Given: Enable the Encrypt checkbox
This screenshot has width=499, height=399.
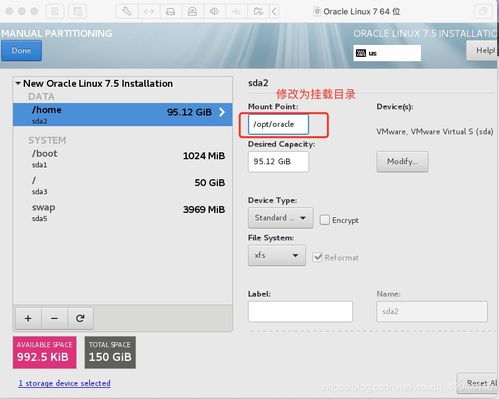Looking at the screenshot, I should coord(324,220).
